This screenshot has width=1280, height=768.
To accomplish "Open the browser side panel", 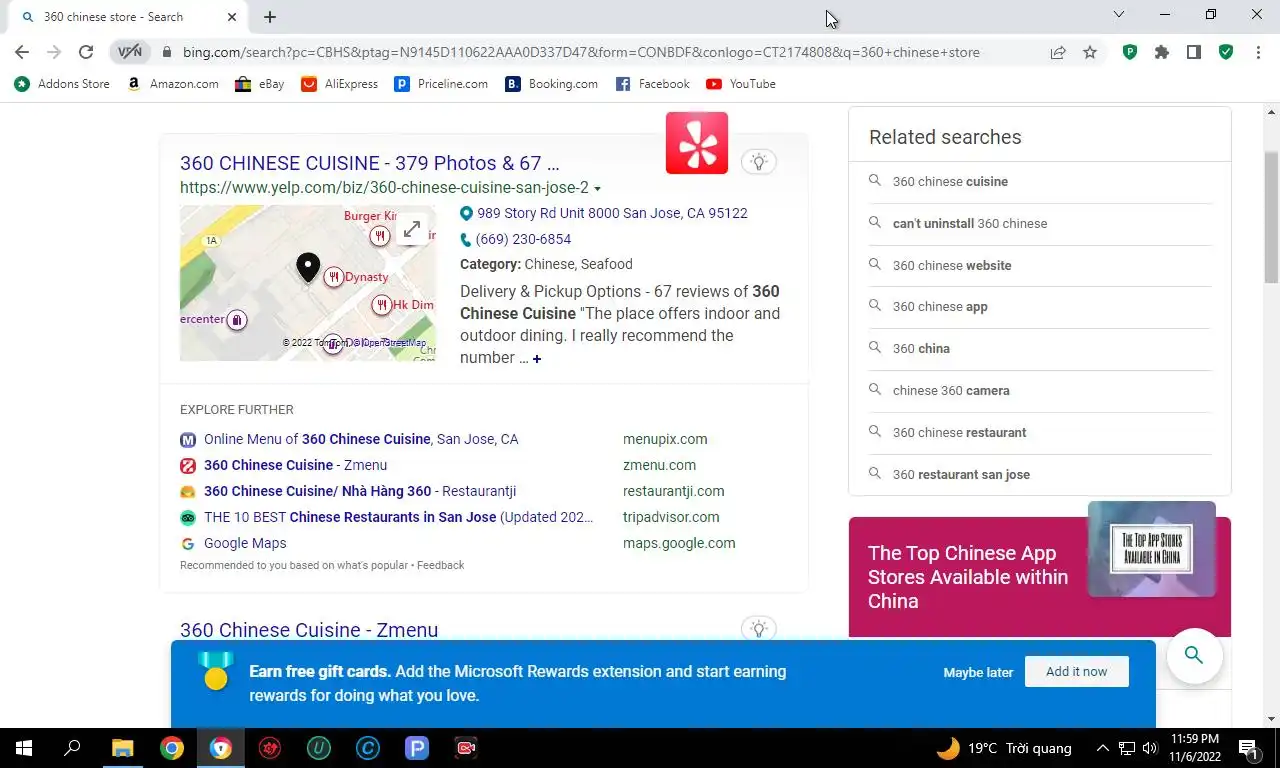I will coord(1194,52).
